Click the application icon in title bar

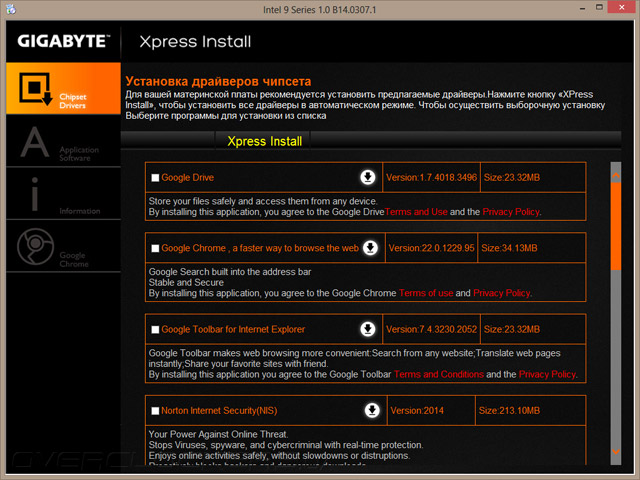click(11, 9)
